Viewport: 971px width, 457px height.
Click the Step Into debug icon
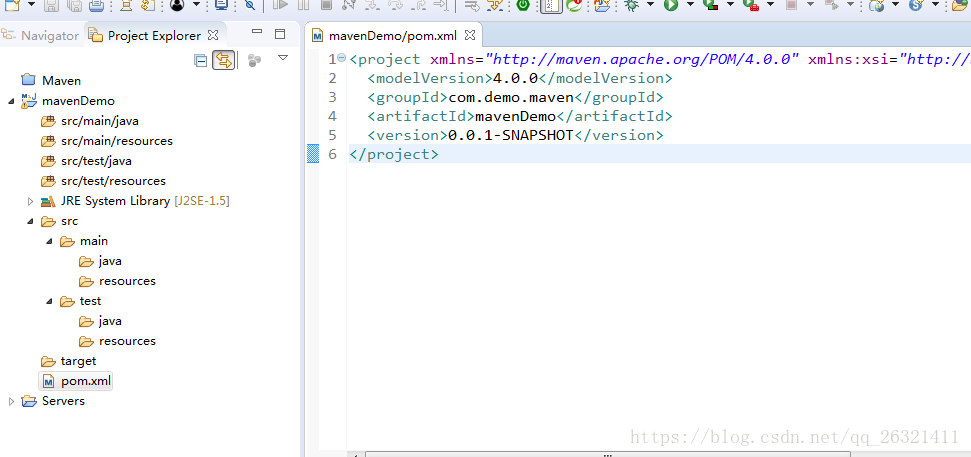pos(372,5)
